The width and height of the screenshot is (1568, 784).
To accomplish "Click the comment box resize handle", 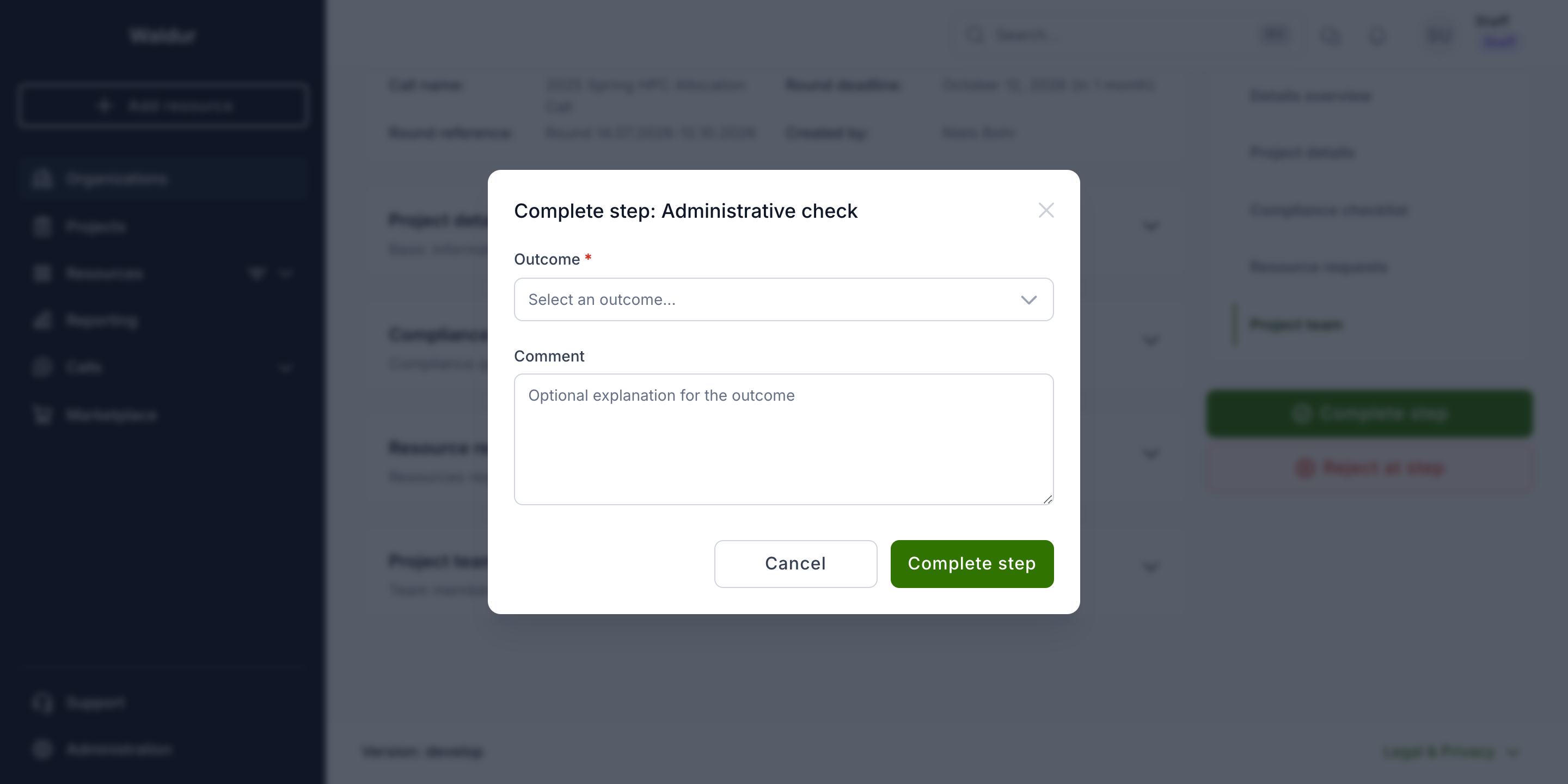I will coord(1047,499).
